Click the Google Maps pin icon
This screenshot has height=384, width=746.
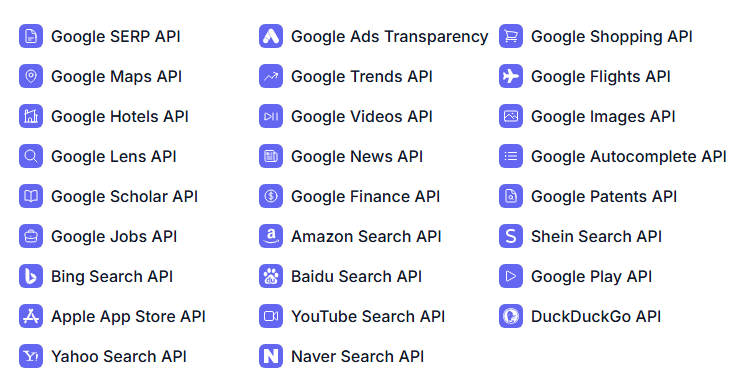click(x=31, y=76)
